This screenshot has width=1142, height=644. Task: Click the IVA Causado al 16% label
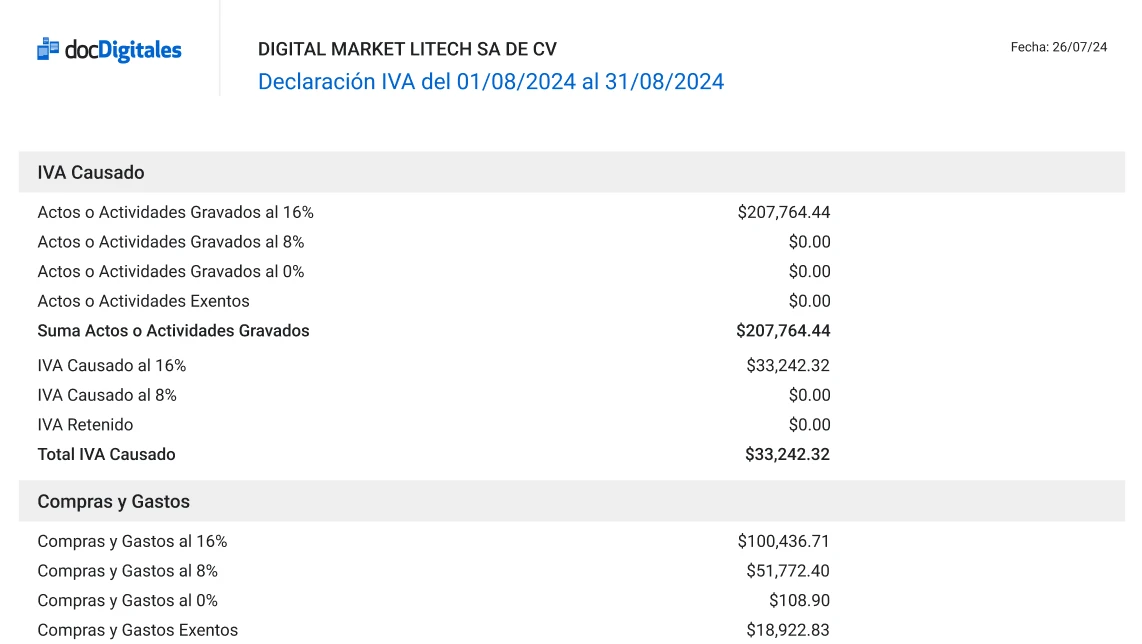tap(111, 366)
